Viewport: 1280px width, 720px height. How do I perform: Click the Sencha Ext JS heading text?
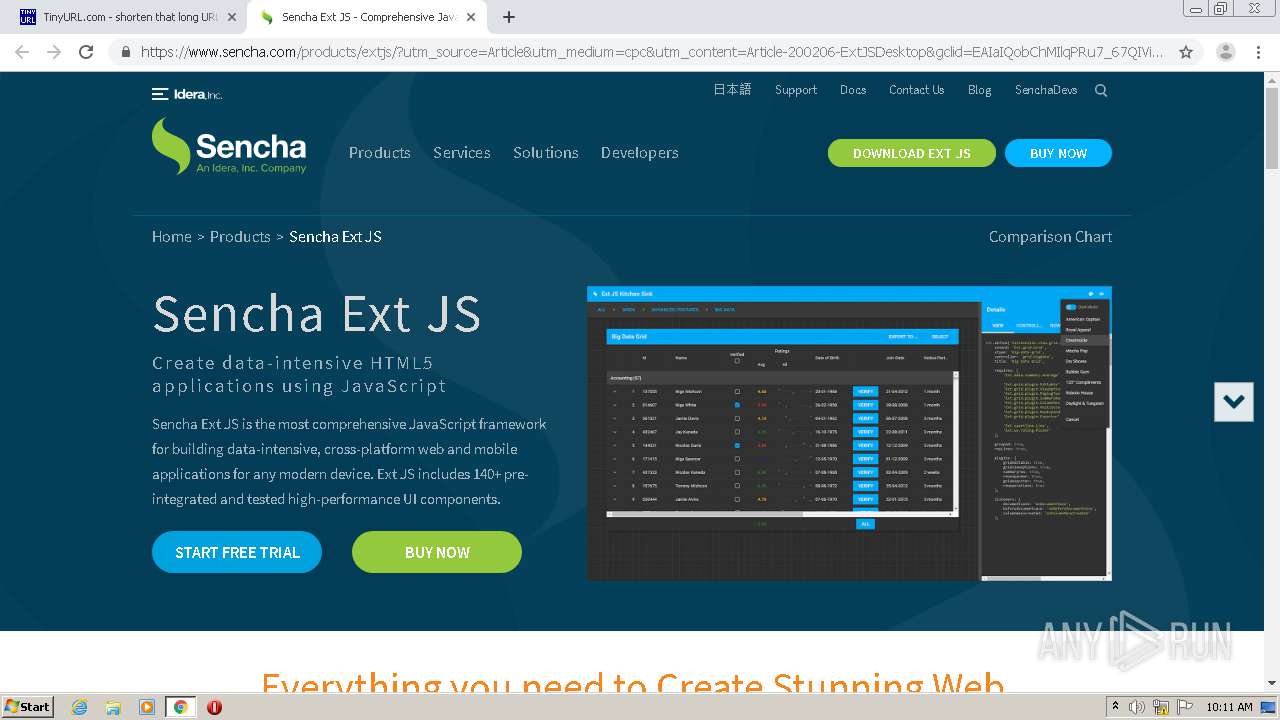(x=316, y=314)
